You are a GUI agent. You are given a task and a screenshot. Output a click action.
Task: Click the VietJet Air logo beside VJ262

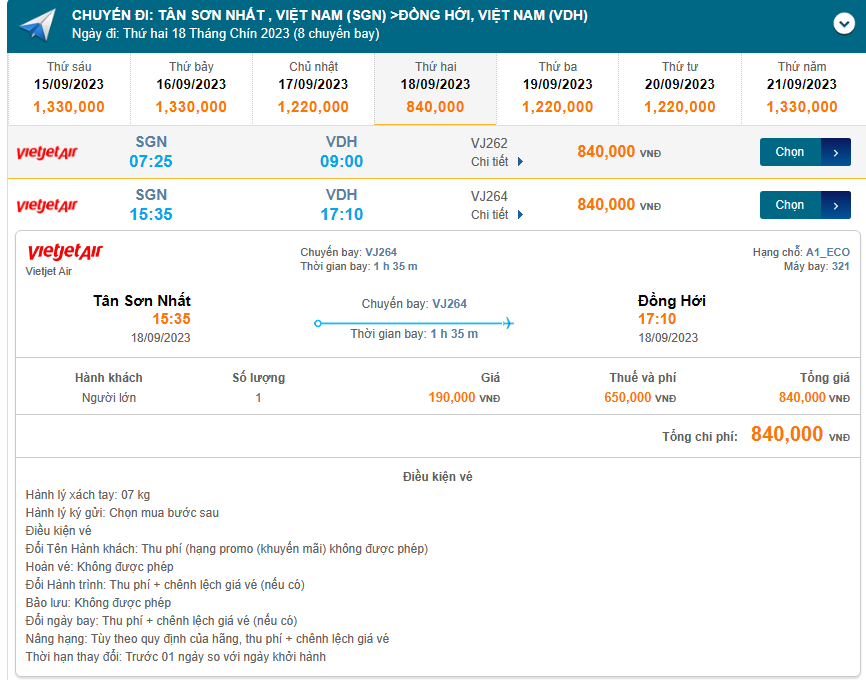pos(46,153)
